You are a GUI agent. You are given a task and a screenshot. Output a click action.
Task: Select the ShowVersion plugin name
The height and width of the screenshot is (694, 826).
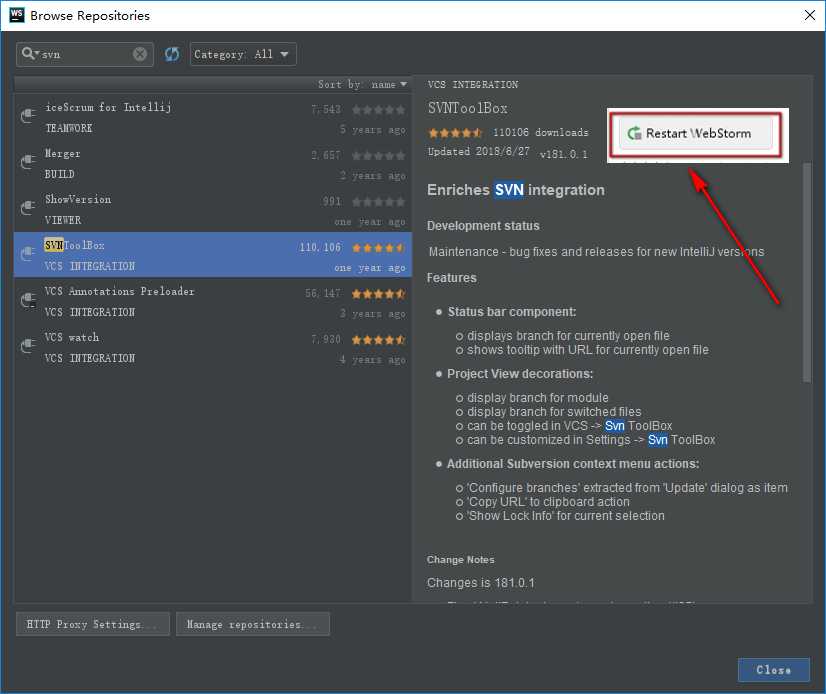78,200
